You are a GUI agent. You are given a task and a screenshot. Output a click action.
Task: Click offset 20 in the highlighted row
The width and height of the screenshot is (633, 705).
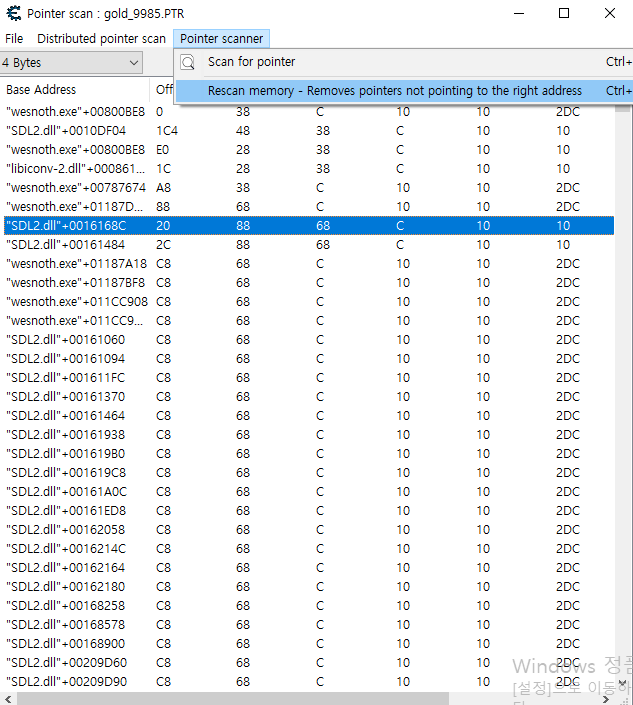tap(163, 226)
